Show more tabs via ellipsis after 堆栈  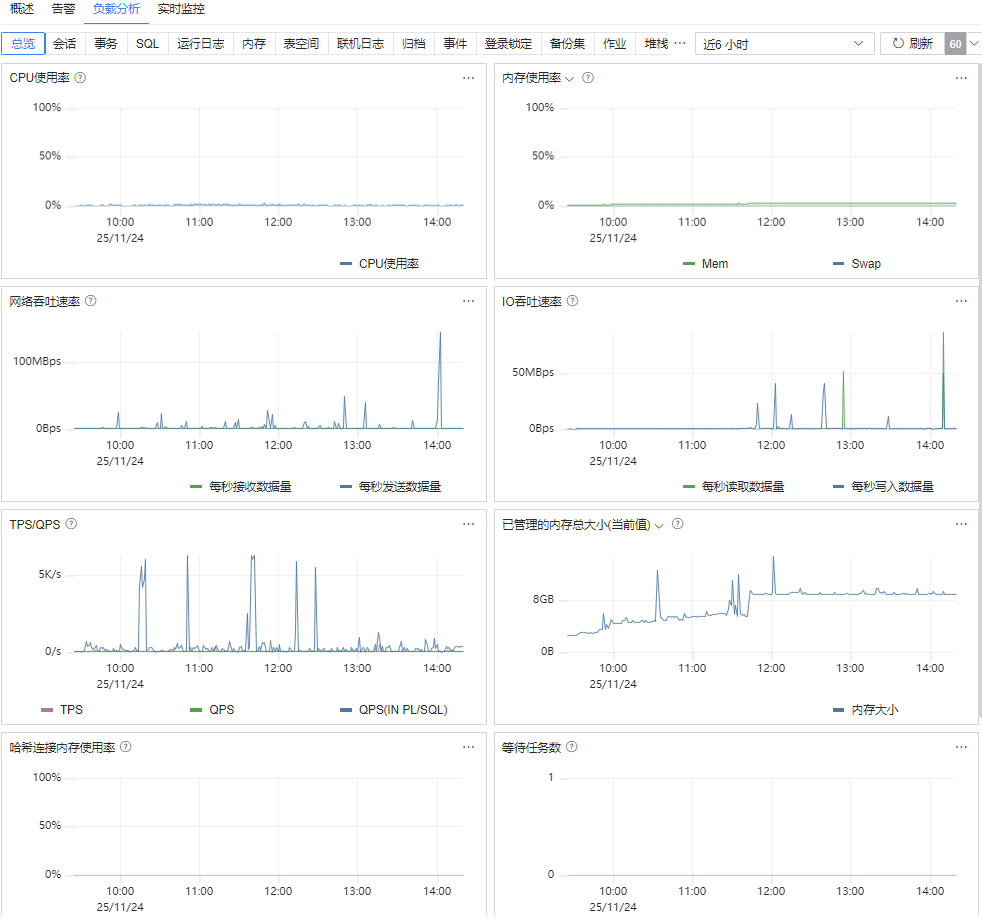680,43
